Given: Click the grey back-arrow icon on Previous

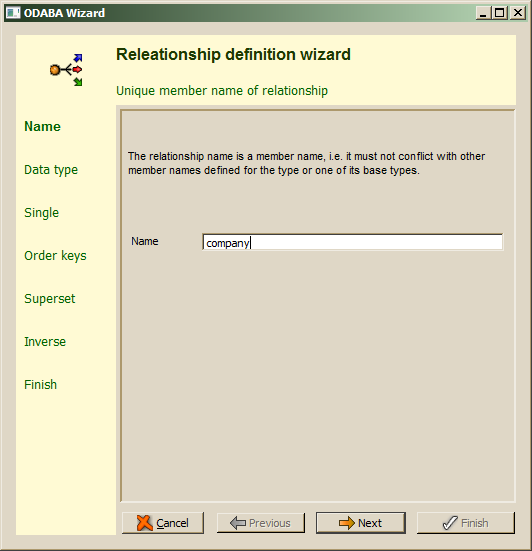Looking at the screenshot, I should (238, 523).
